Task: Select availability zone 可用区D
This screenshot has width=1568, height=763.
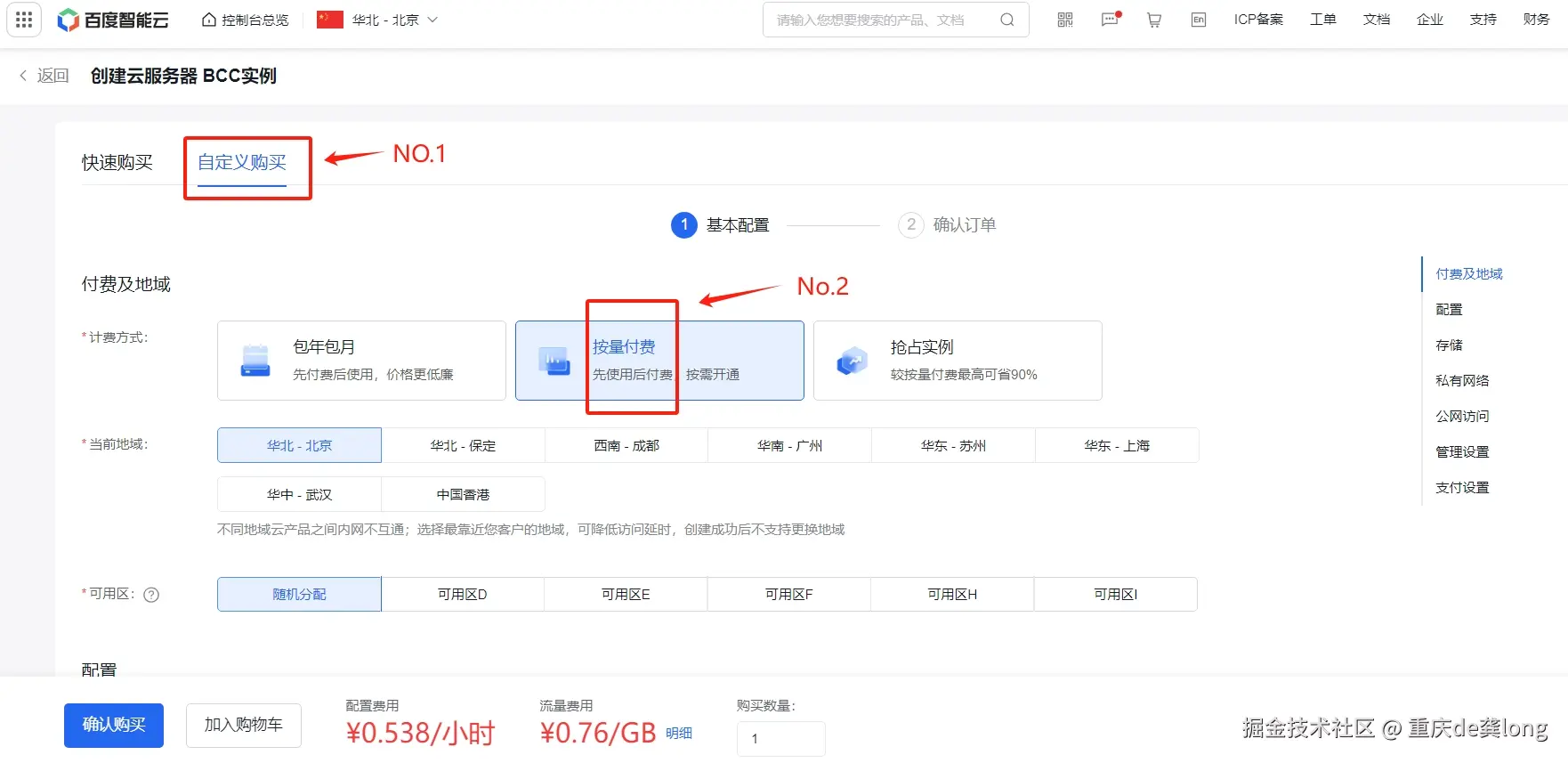Action: click(463, 594)
